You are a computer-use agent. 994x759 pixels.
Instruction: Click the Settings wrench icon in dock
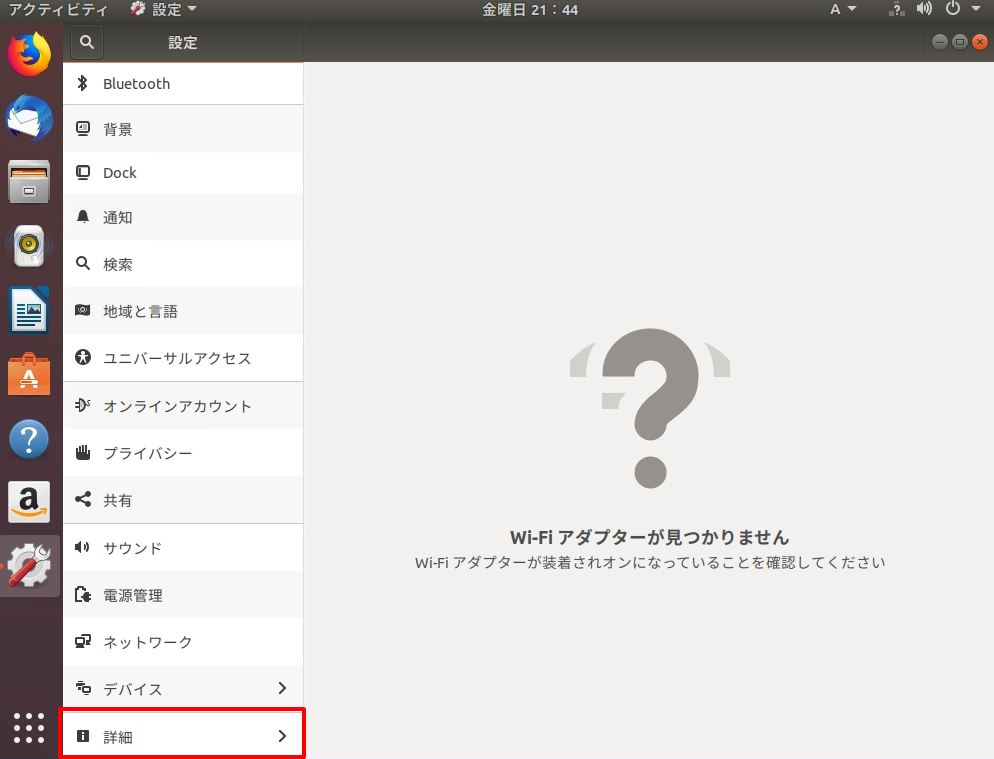[x=29, y=566]
